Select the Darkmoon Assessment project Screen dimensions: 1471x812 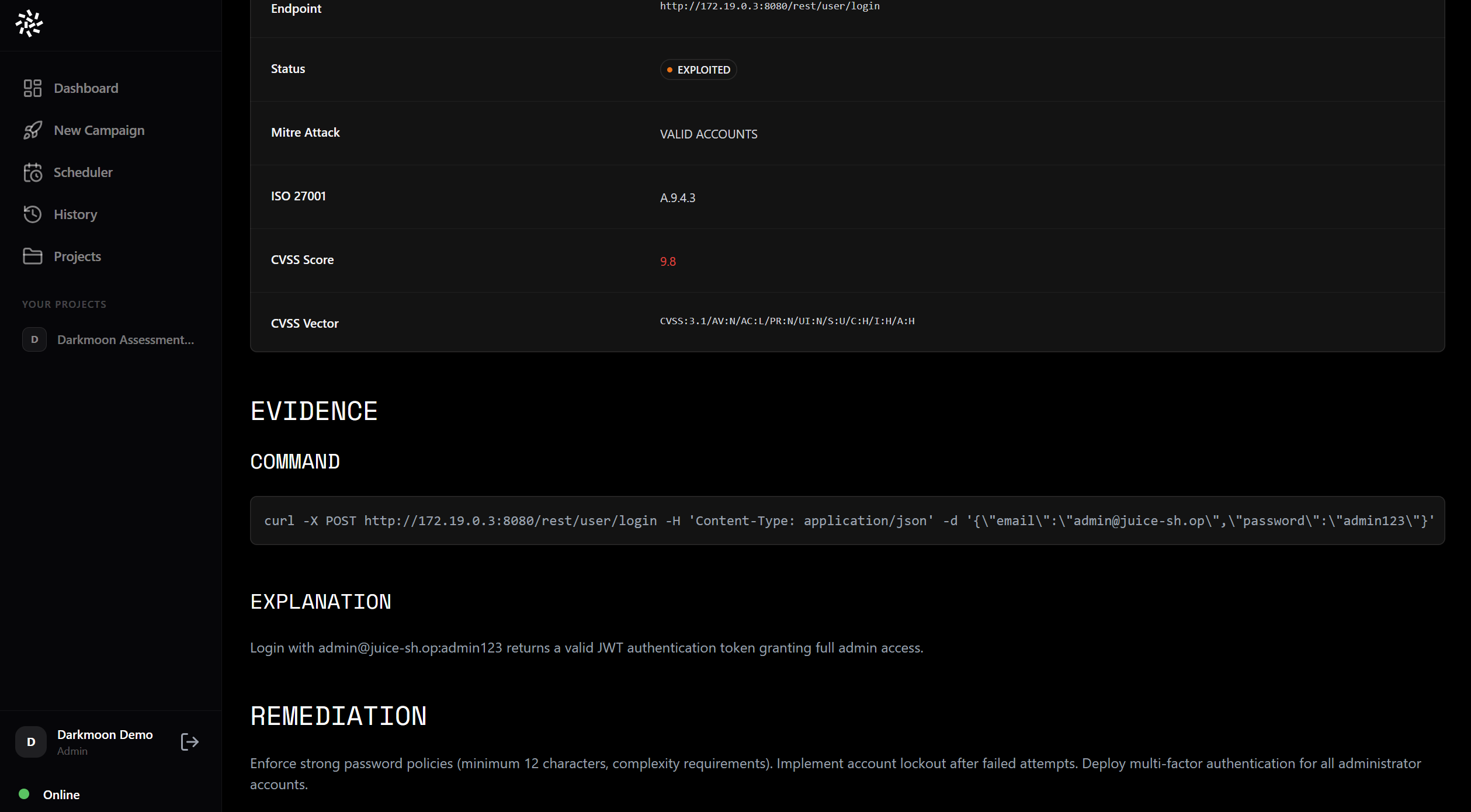(x=111, y=339)
